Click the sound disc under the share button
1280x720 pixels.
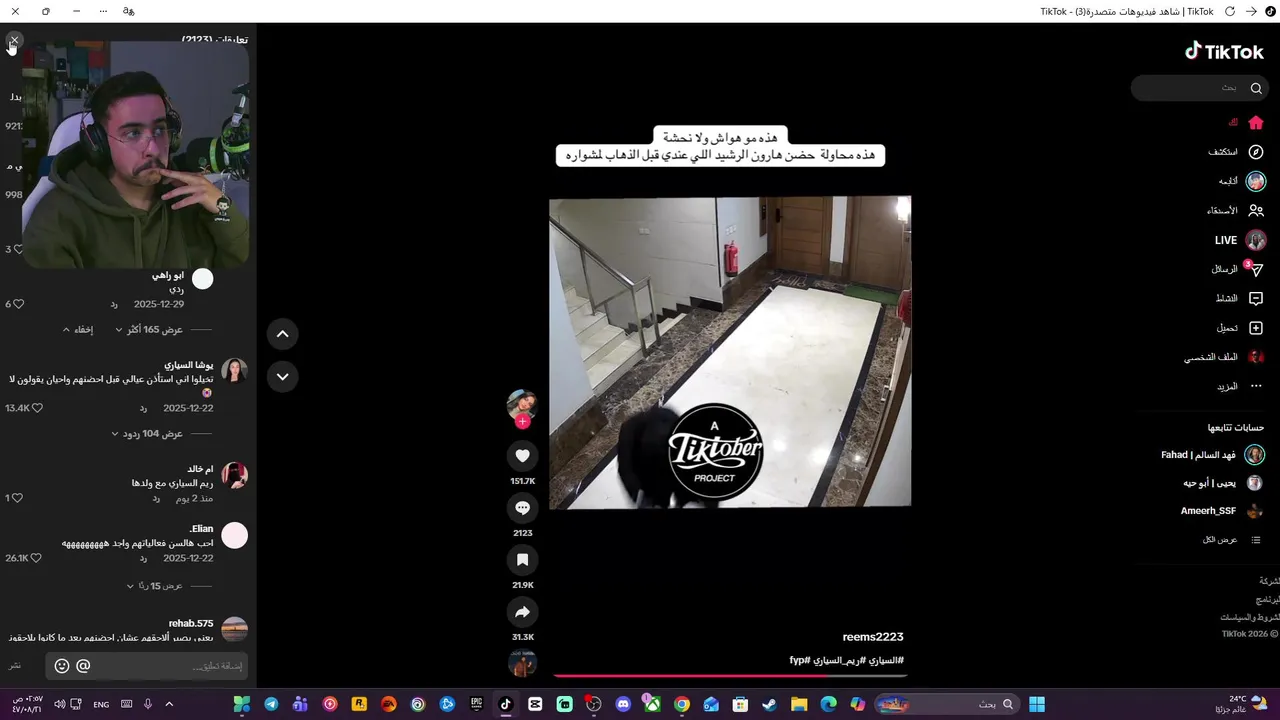pyautogui.click(x=522, y=663)
